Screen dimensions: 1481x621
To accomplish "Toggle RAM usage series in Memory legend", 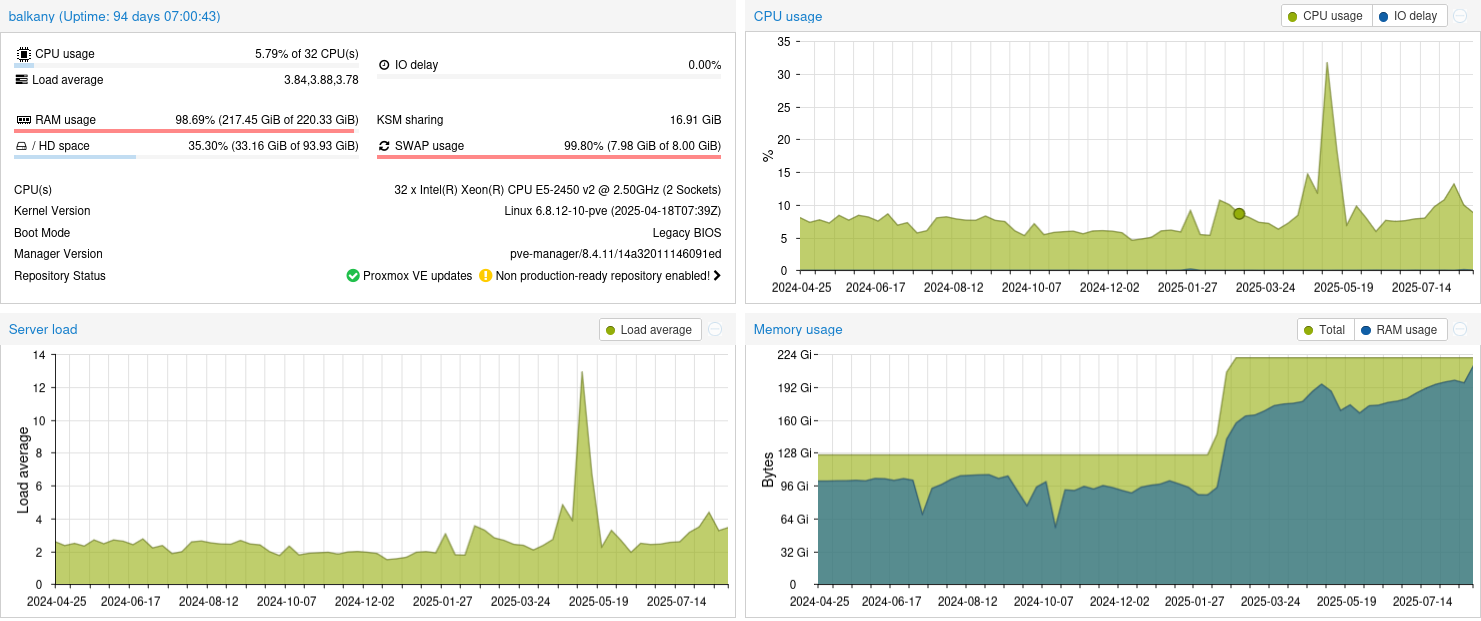I will [x=1399, y=330].
